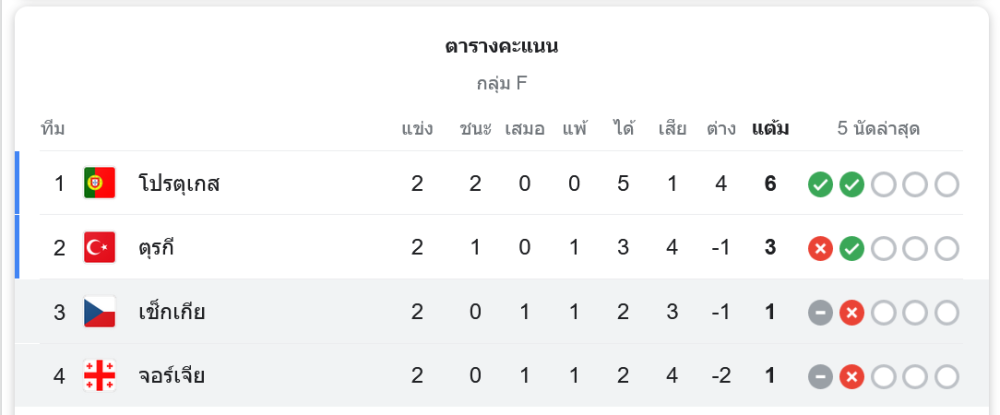Image resolution: width=1000 pixels, height=415 pixels.
Task: Click the Portugal flag icon
Action: coord(100,183)
